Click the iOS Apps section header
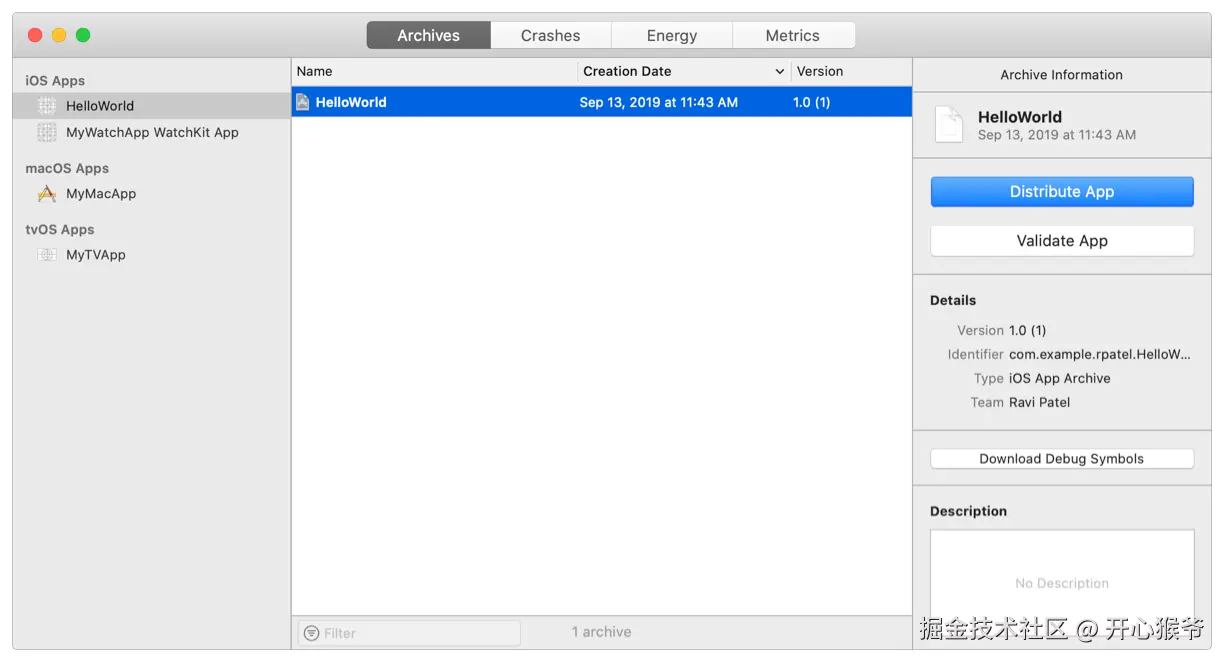The width and height of the screenshot is (1224, 662). [x=55, y=81]
